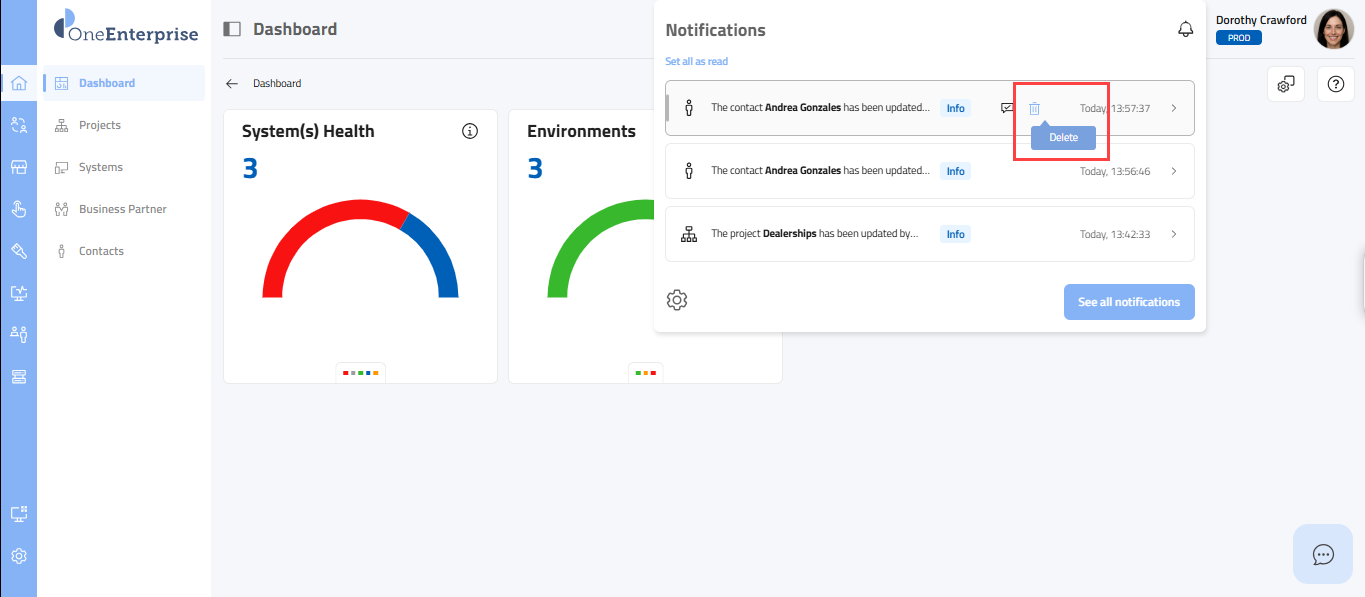Go to Business Partner menu item
The width and height of the screenshot is (1365, 597).
tap(122, 209)
